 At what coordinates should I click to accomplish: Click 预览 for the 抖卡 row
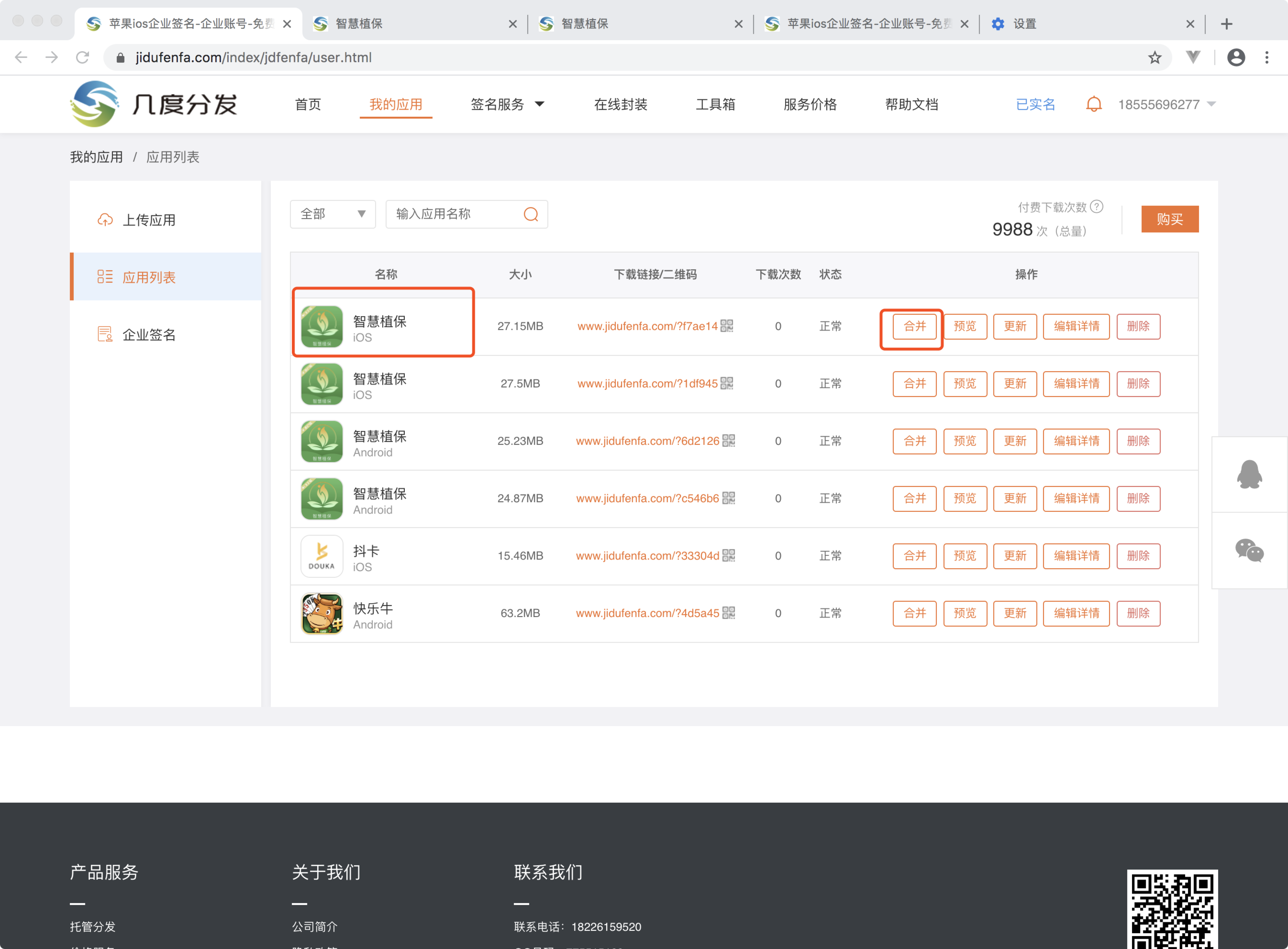[x=965, y=556]
